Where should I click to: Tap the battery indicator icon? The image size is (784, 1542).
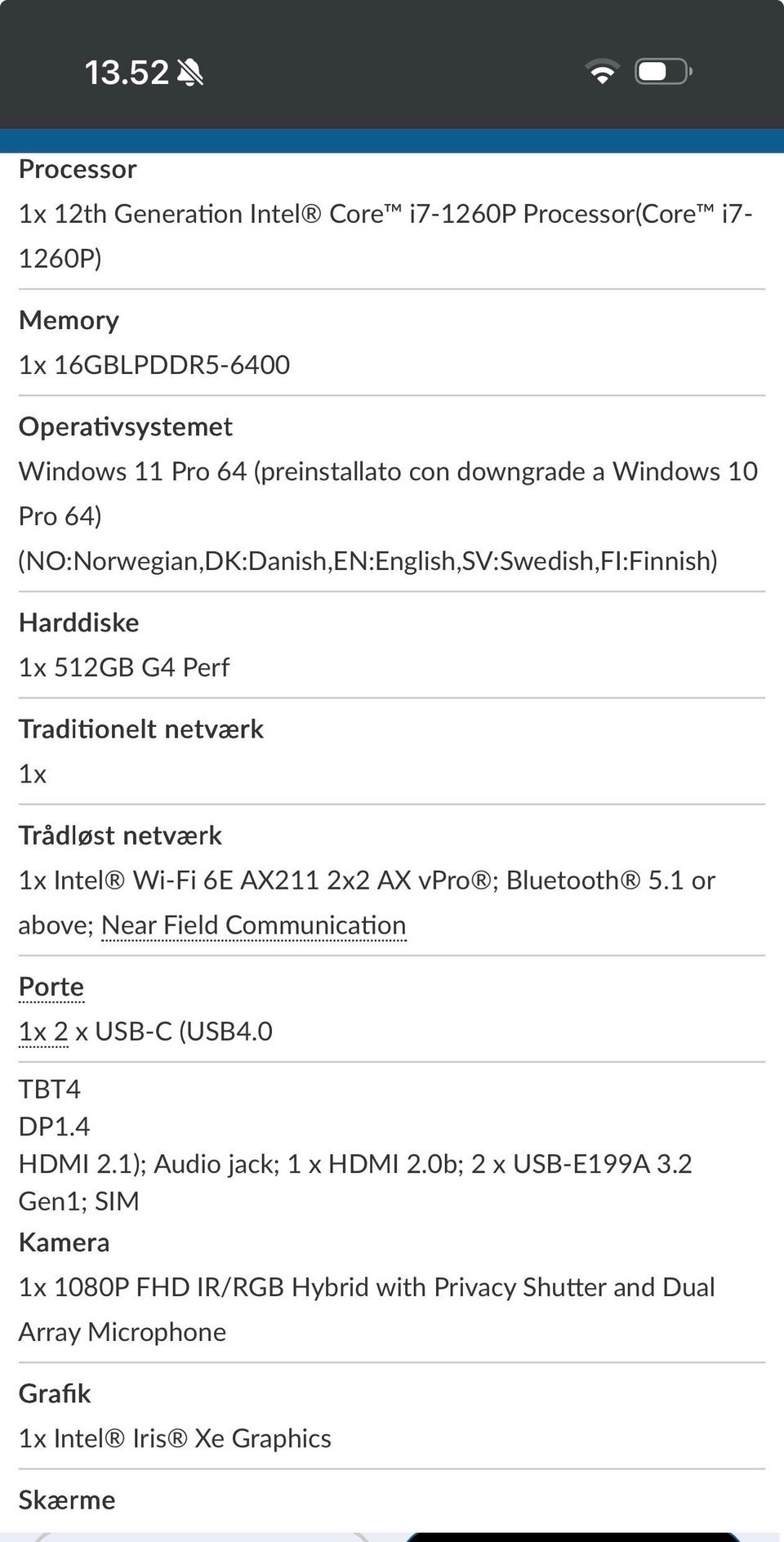point(664,72)
